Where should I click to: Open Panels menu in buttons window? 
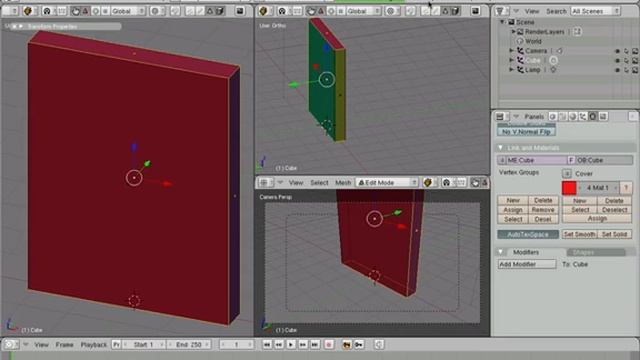[534, 117]
